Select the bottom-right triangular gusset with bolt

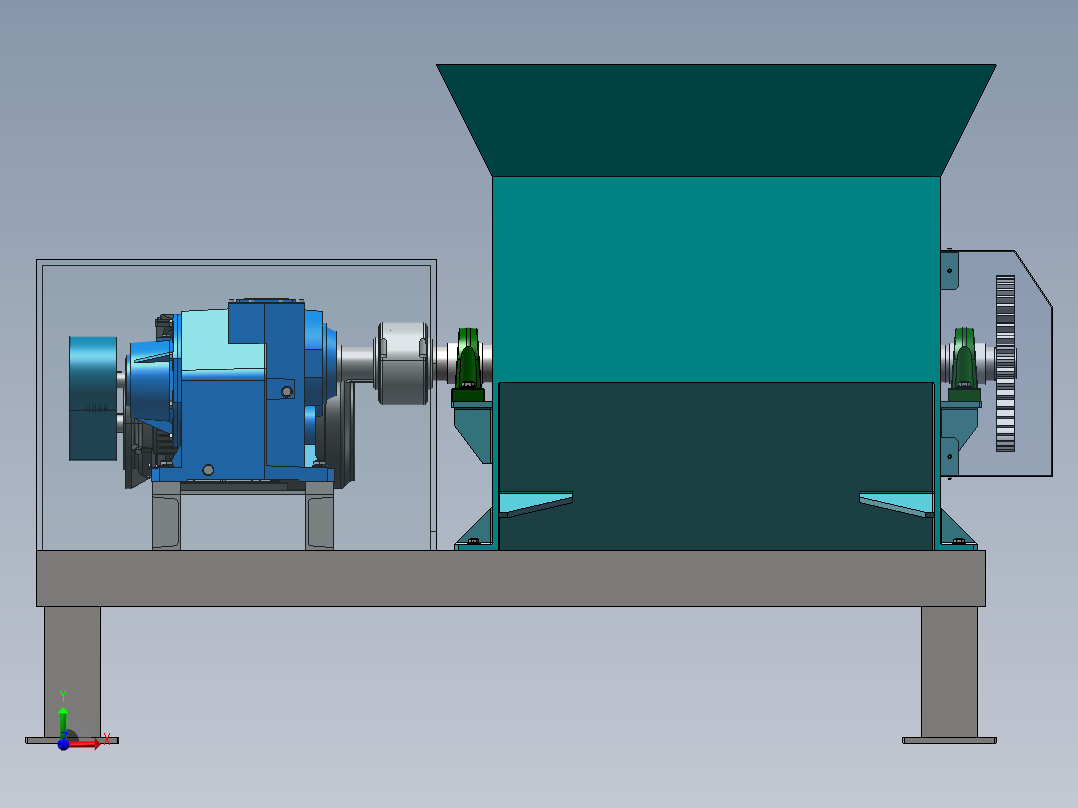(958, 531)
